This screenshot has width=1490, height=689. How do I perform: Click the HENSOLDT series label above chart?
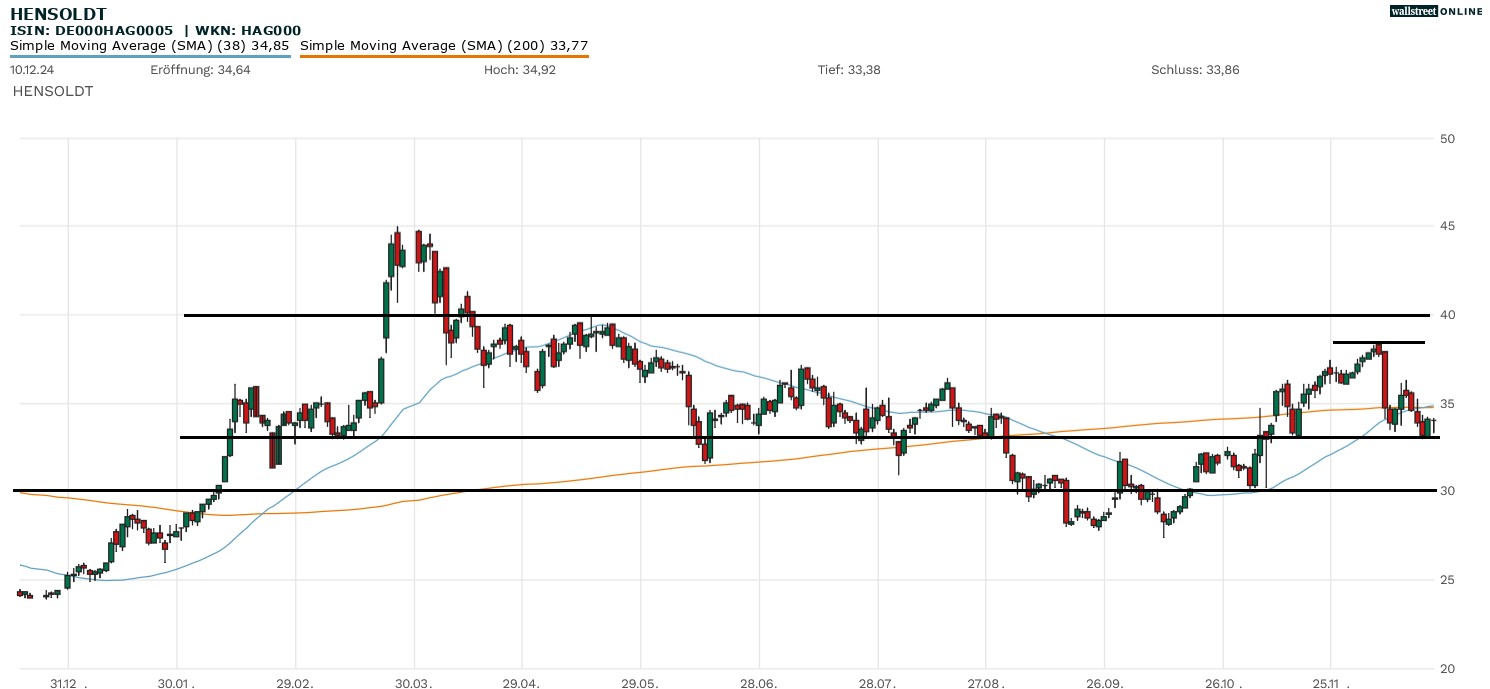click(x=53, y=91)
